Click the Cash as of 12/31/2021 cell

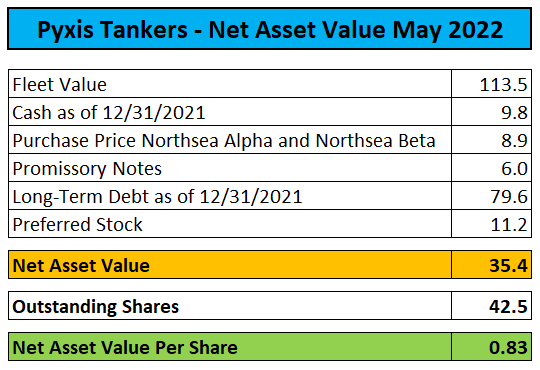(230, 112)
